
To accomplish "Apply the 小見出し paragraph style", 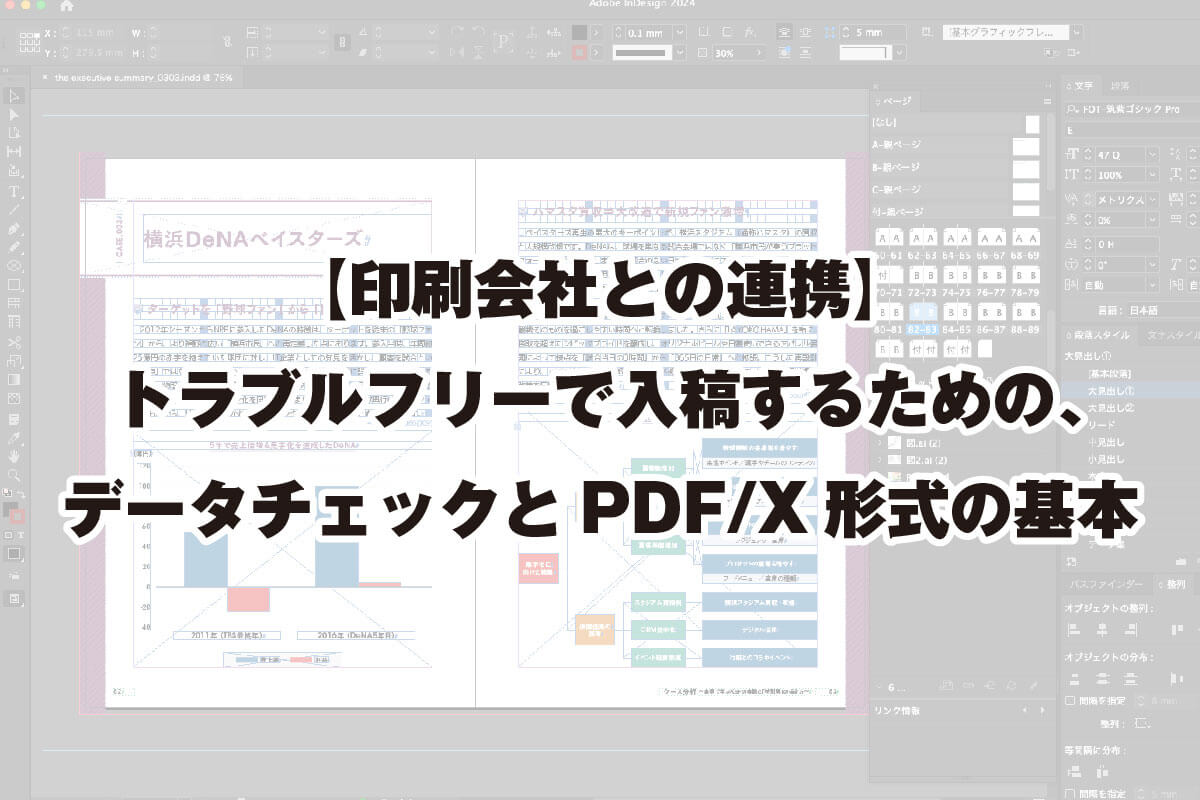I will pos(1106,459).
